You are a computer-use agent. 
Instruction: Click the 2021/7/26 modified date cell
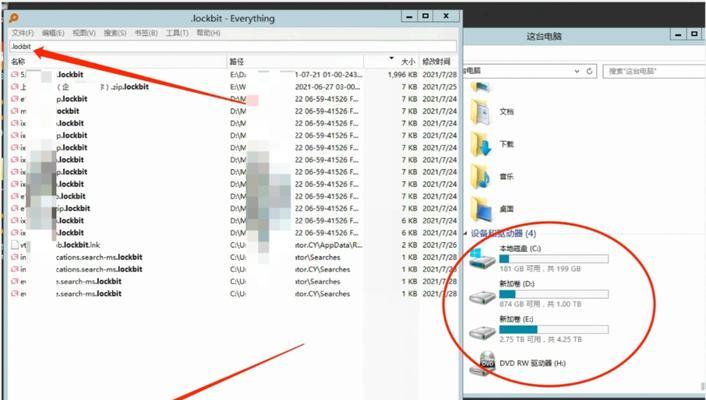(439, 245)
